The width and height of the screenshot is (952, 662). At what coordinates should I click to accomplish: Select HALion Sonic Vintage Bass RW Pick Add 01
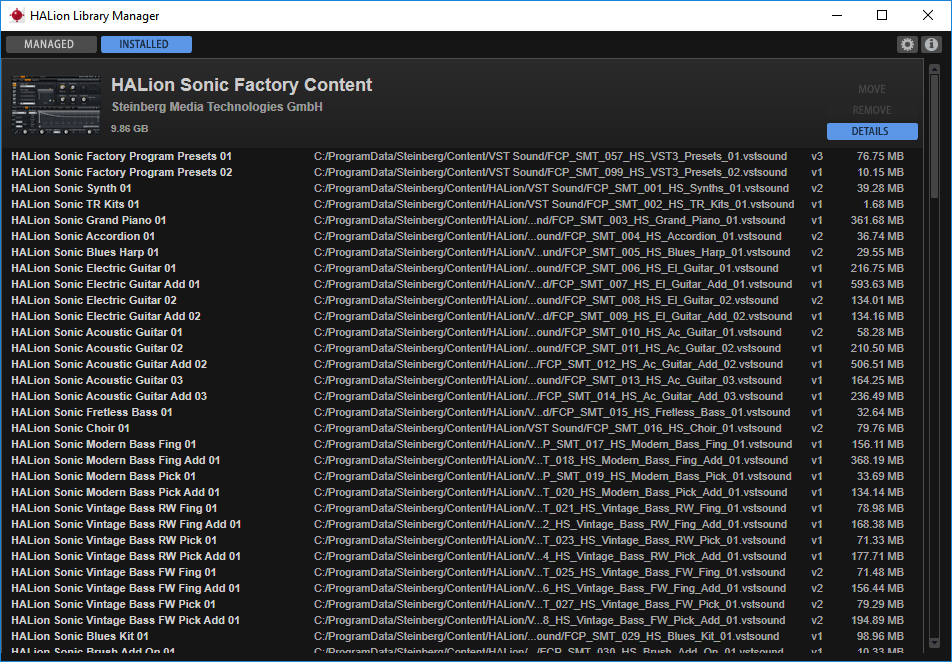[x=126, y=556]
